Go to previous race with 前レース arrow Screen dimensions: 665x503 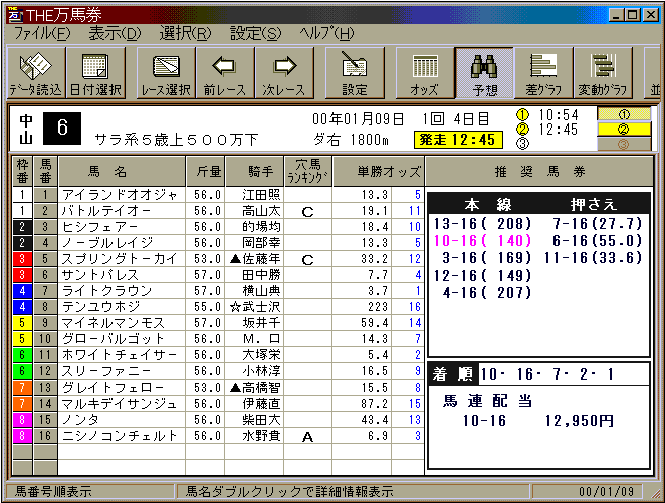[224, 73]
